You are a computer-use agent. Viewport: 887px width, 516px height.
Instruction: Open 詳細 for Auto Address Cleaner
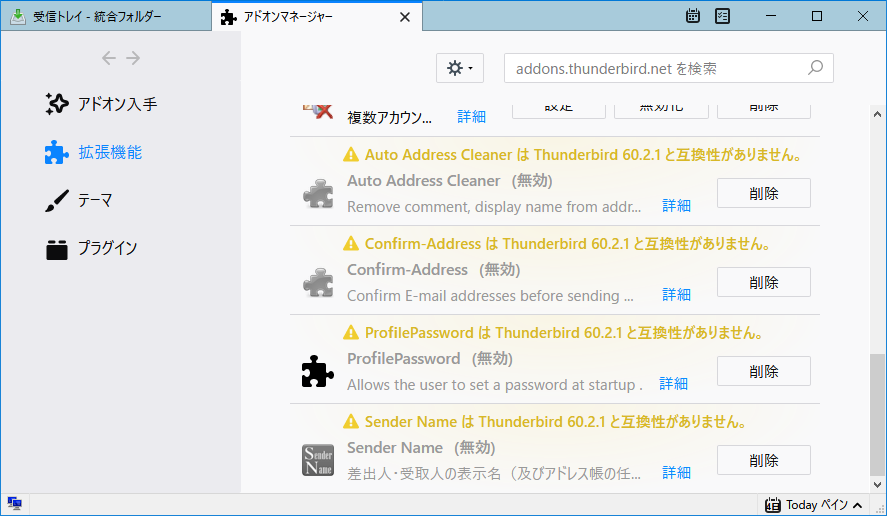677,205
